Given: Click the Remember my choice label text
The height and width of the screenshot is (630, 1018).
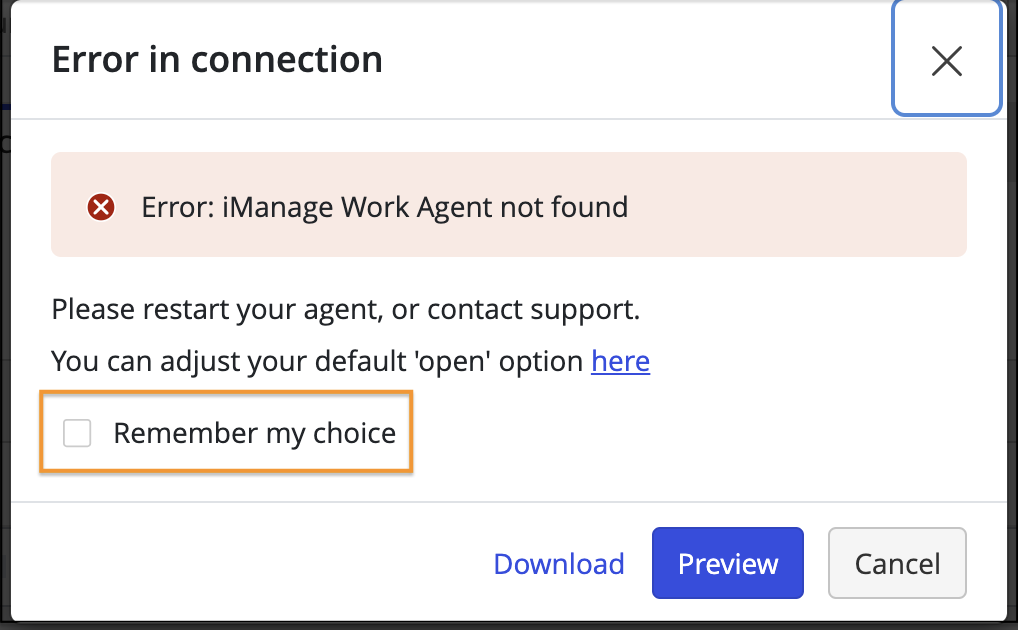Looking at the screenshot, I should [x=255, y=433].
